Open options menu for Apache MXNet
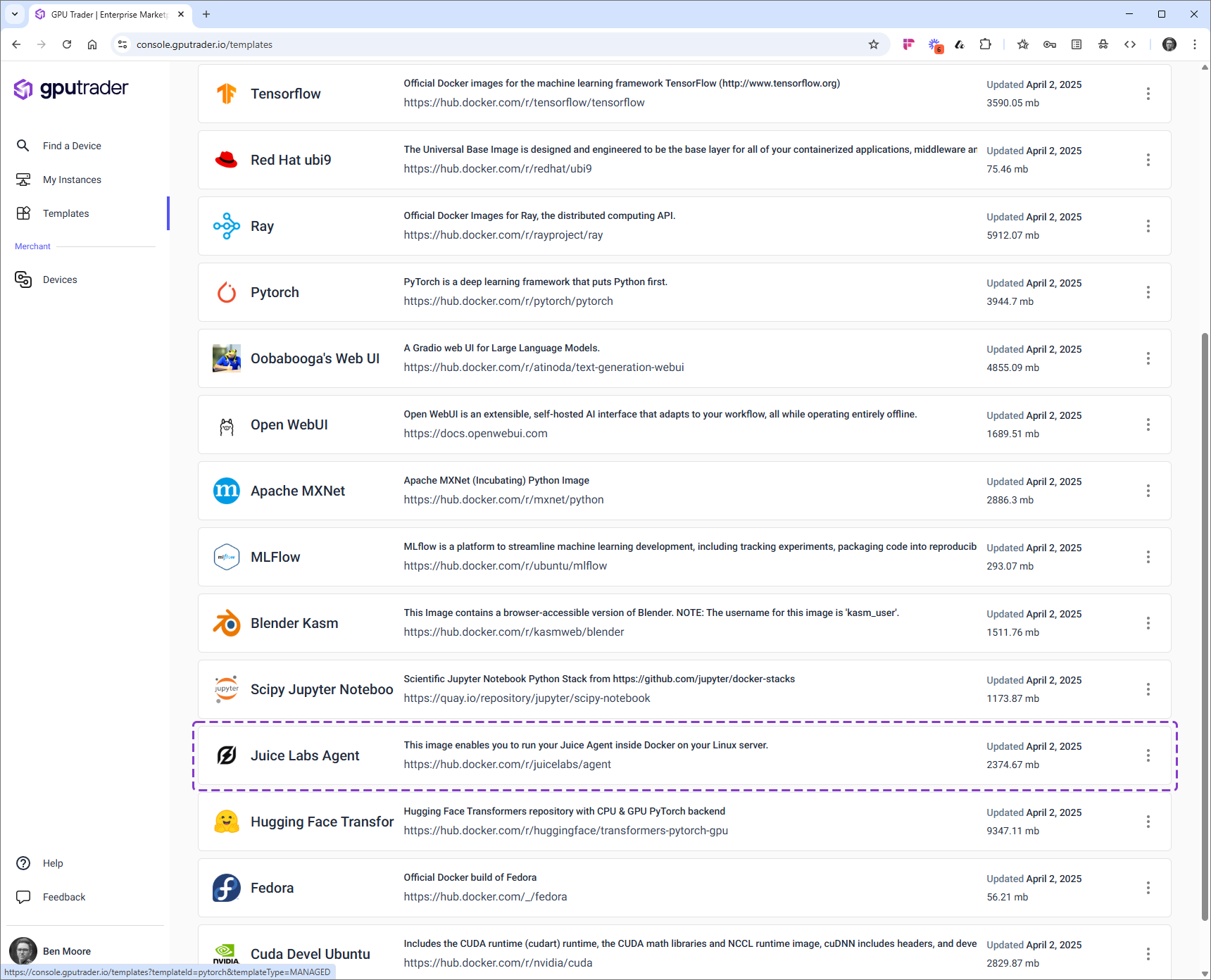1211x980 pixels. click(x=1148, y=491)
